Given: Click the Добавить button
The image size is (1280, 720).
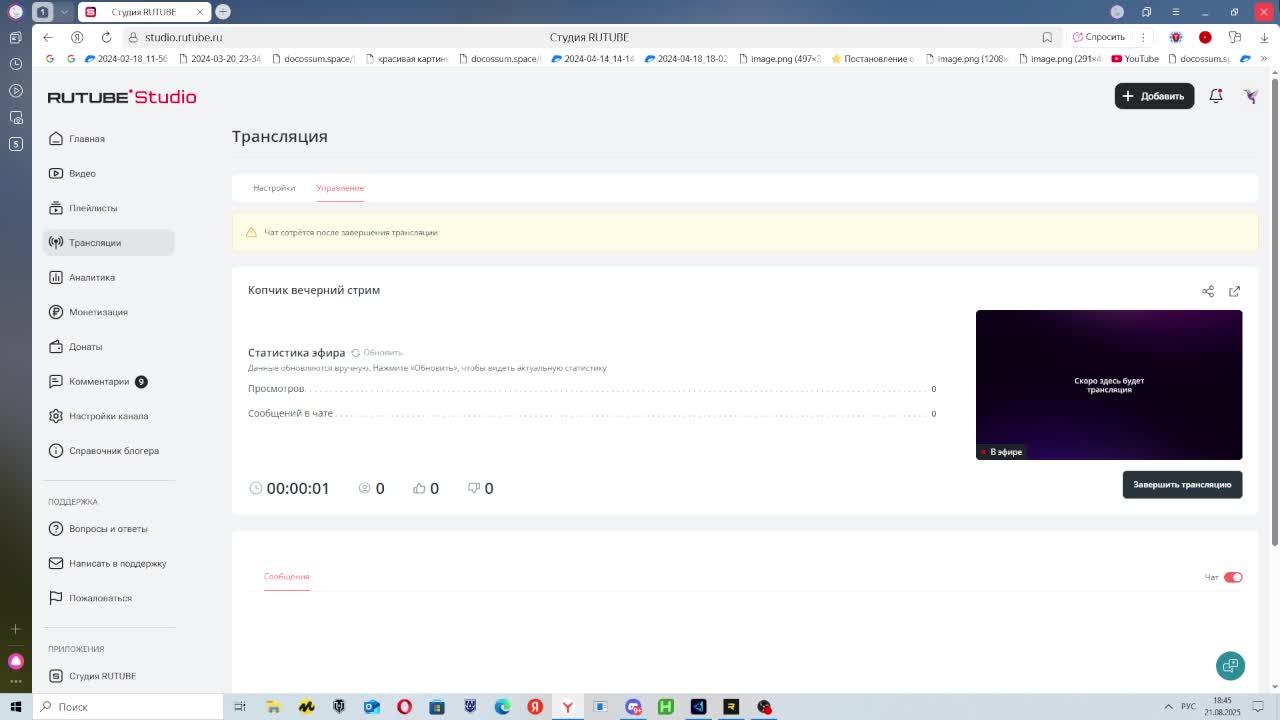Looking at the screenshot, I should [1154, 96].
